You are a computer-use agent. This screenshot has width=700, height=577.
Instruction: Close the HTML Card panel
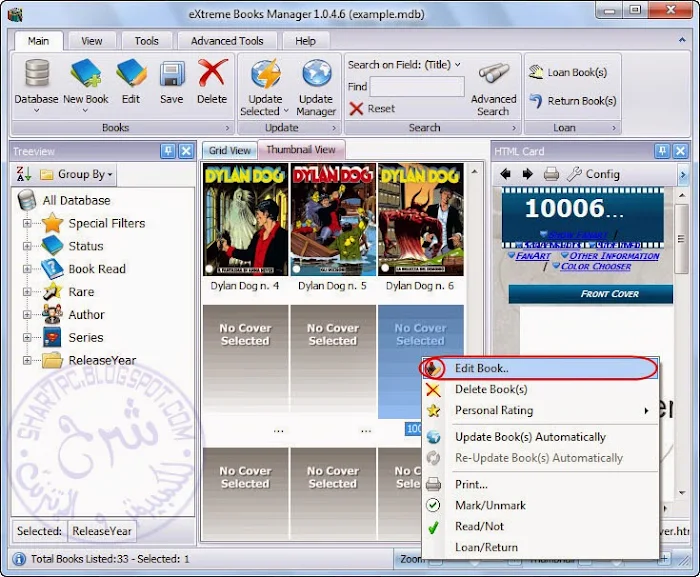pyautogui.click(x=680, y=151)
